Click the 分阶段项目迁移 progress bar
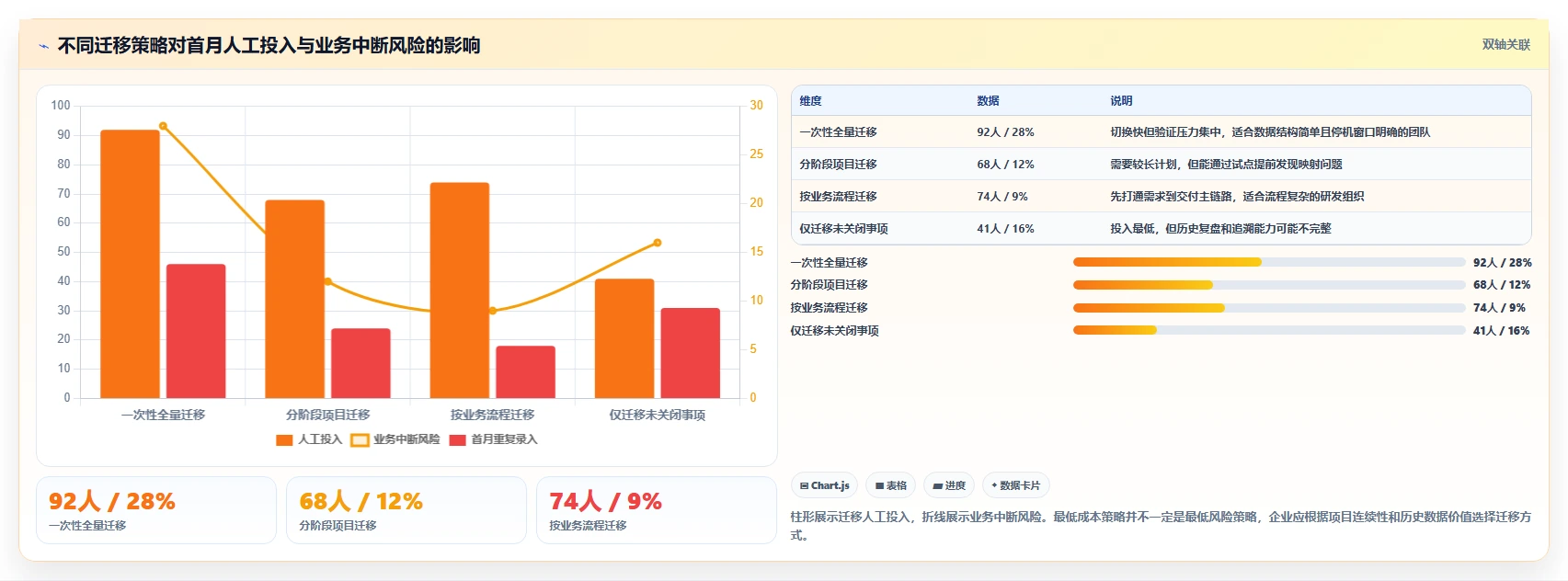This screenshot has width=1568, height=581. click(x=1269, y=285)
